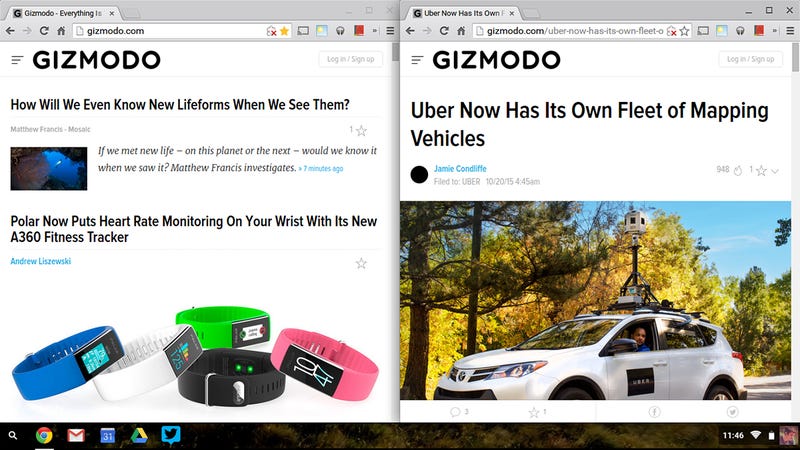Screen dimensions: 800x450
Task: Share Uber article on Facebook
Action: tap(654, 412)
